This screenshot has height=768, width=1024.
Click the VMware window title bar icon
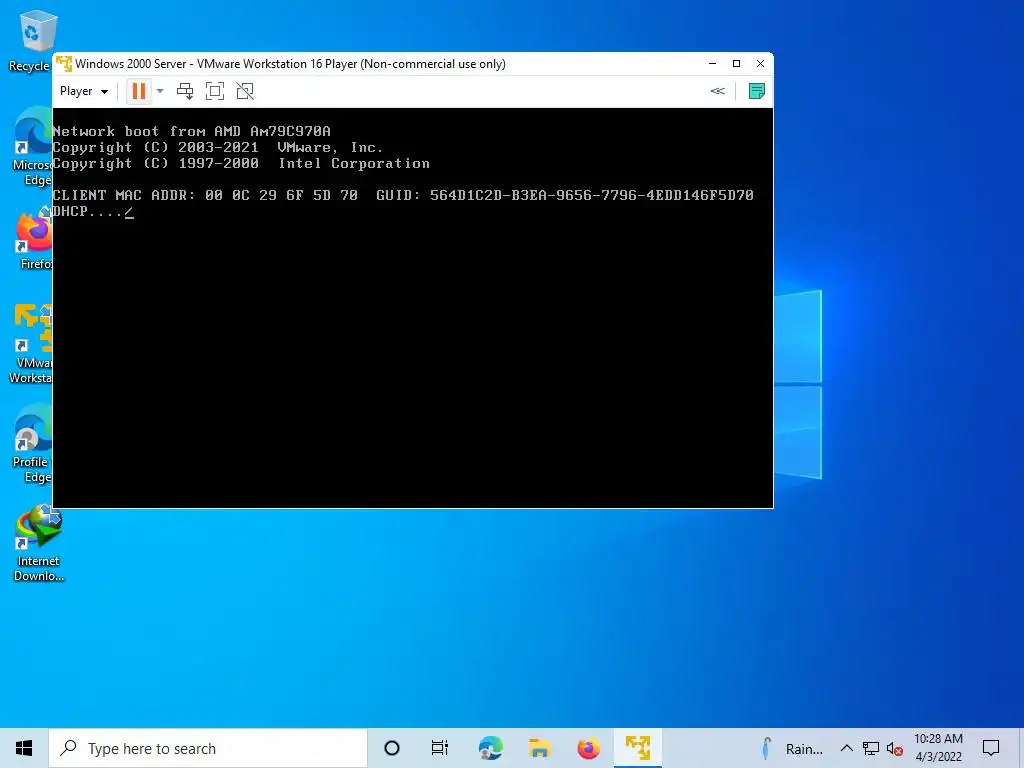pyautogui.click(x=64, y=64)
